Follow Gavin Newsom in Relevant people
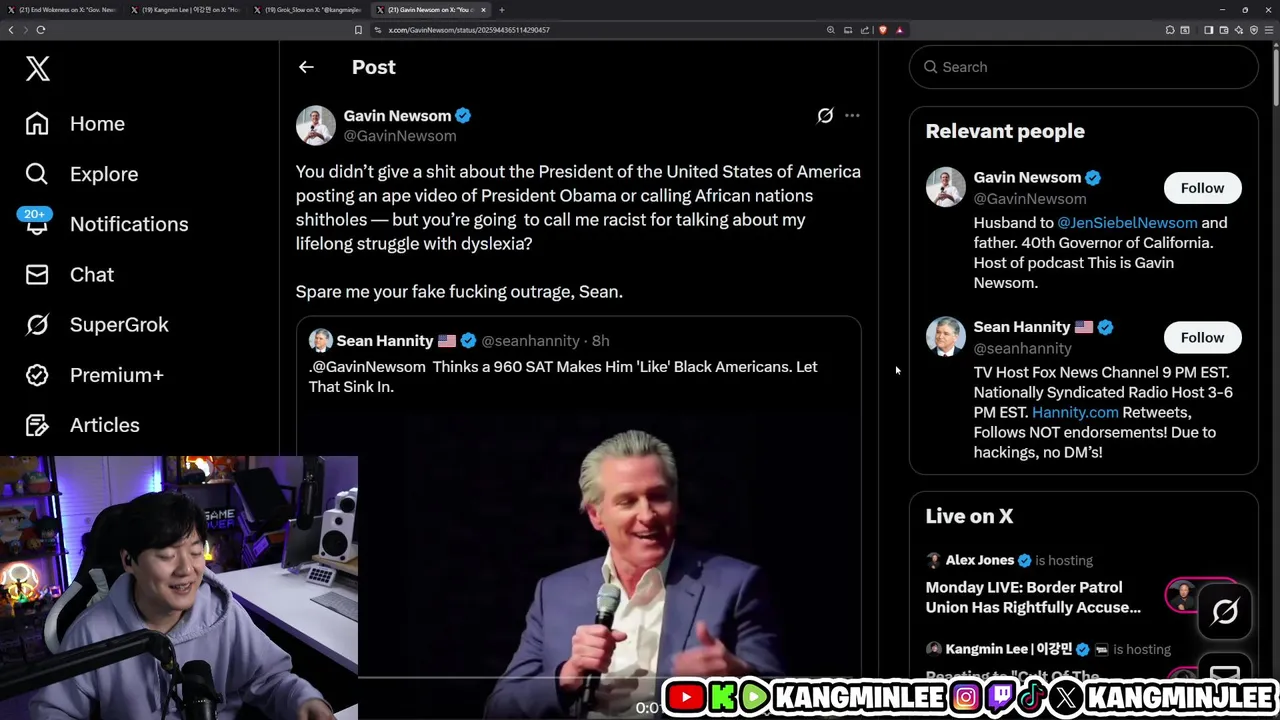The width and height of the screenshot is (1280, 720). coord(1202,188)
